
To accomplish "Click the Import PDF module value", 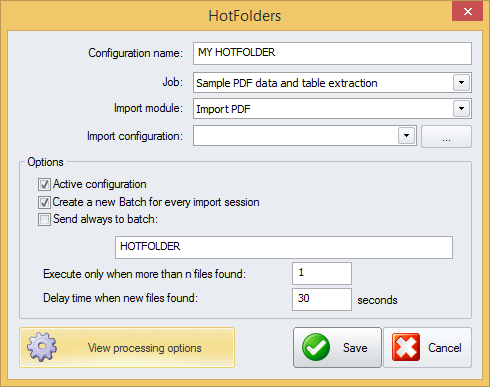I will coord(223,109).
